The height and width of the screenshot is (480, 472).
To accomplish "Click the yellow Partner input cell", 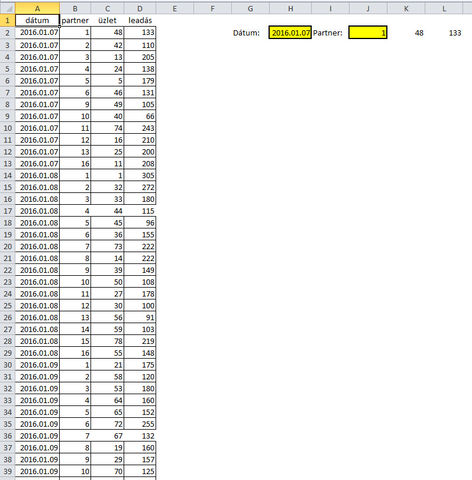I will 368,32.
